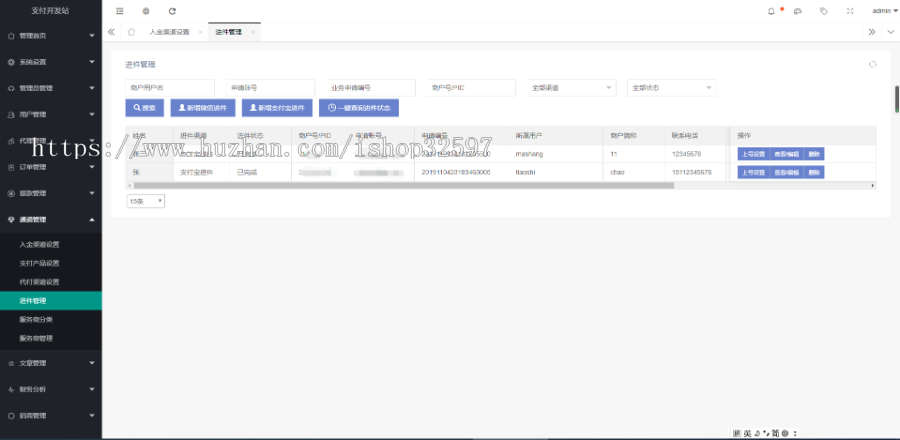
Task: Expand 系统设置 sidebar menu
Action: coord(51,62)
